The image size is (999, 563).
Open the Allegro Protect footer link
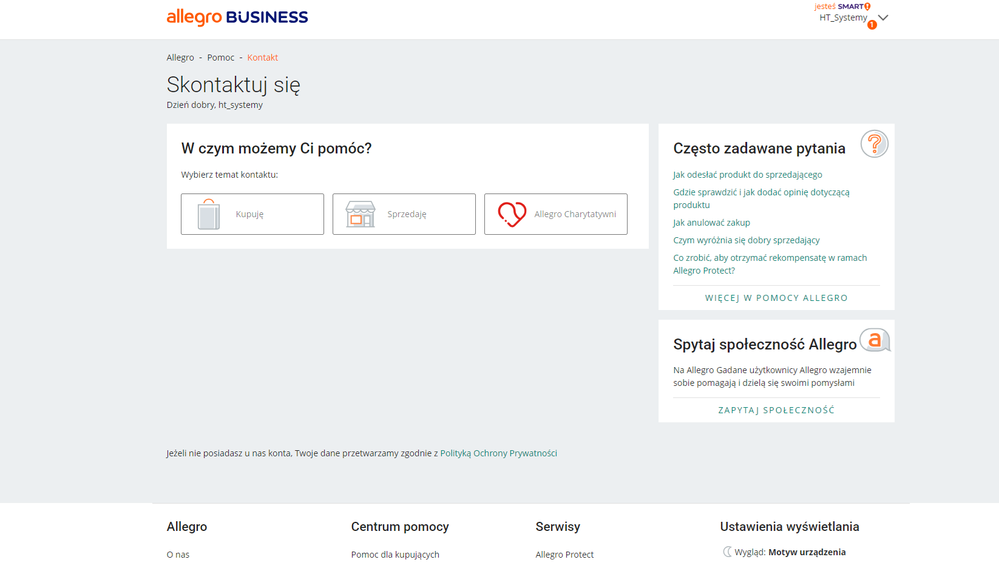pos(565,554)
